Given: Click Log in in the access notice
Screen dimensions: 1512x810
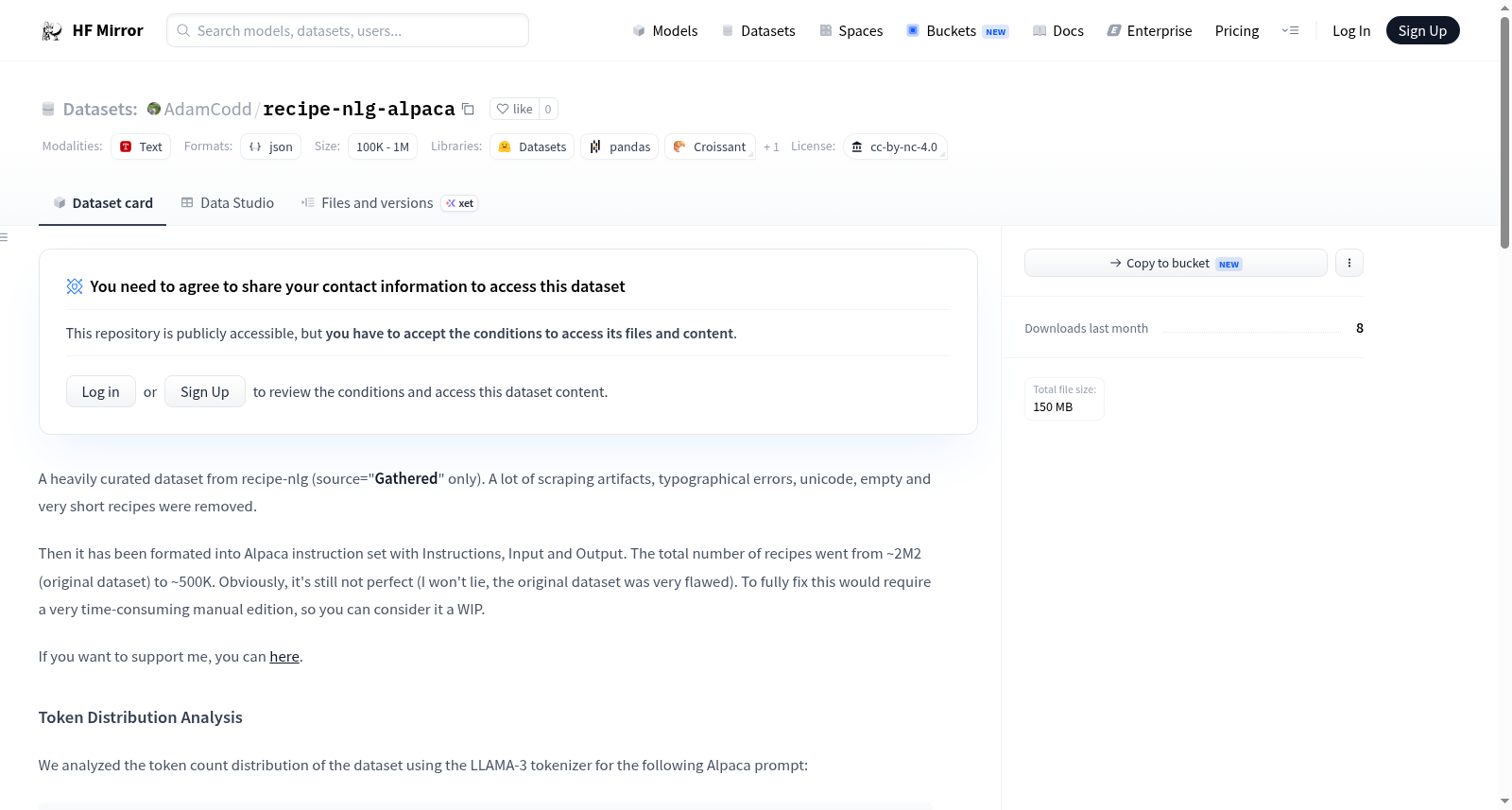Looking at the screenshot, I should (101, 391).
